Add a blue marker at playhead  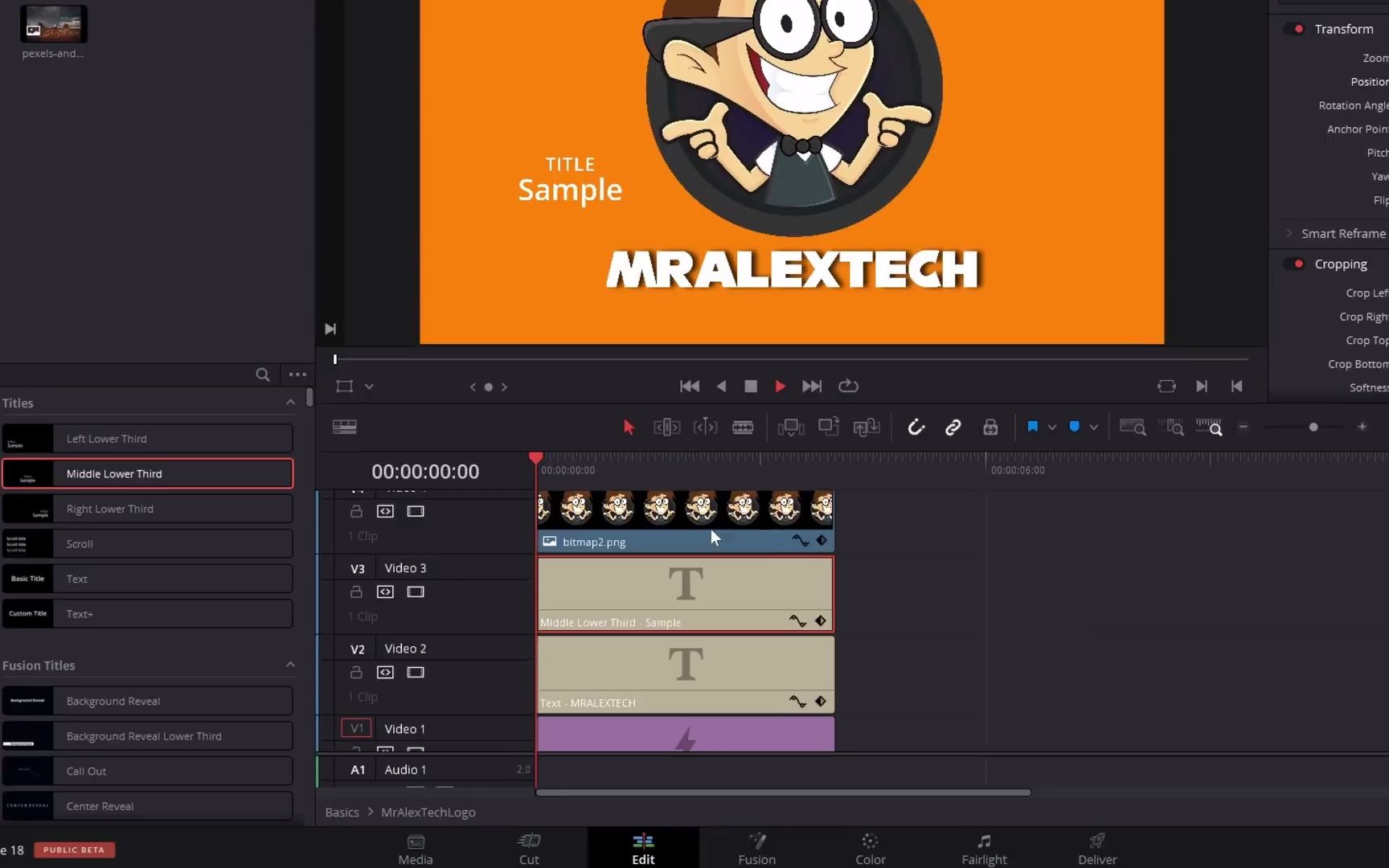[1074, 427]
